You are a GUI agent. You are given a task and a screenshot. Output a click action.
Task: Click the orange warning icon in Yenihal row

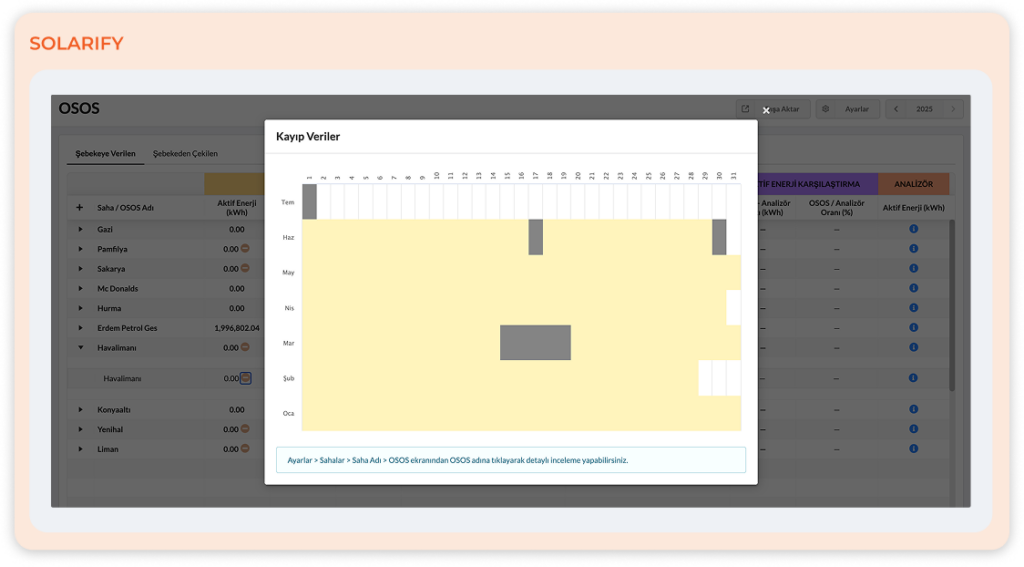245,429
